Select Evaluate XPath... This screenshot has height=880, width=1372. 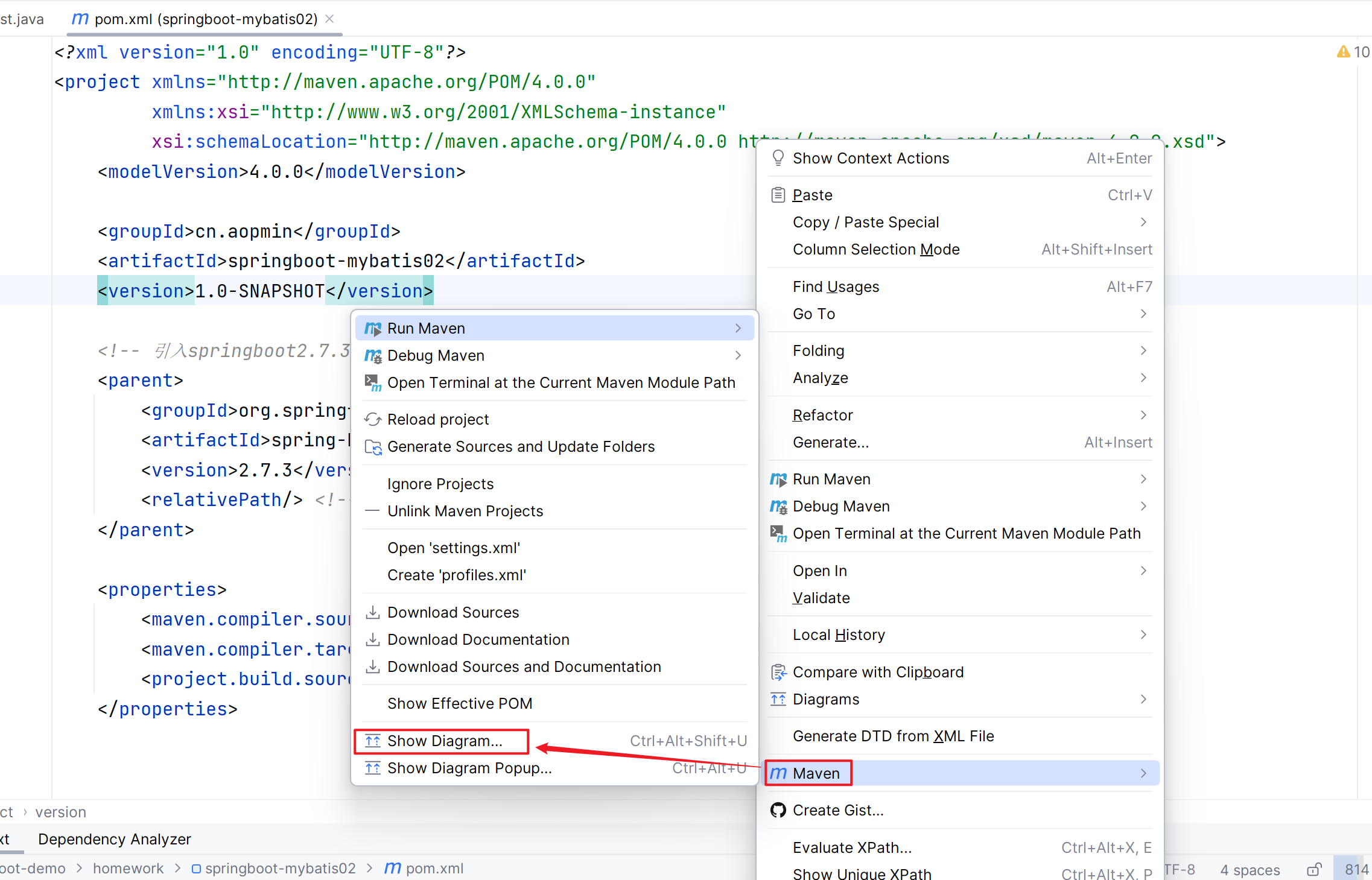(960, 848)
